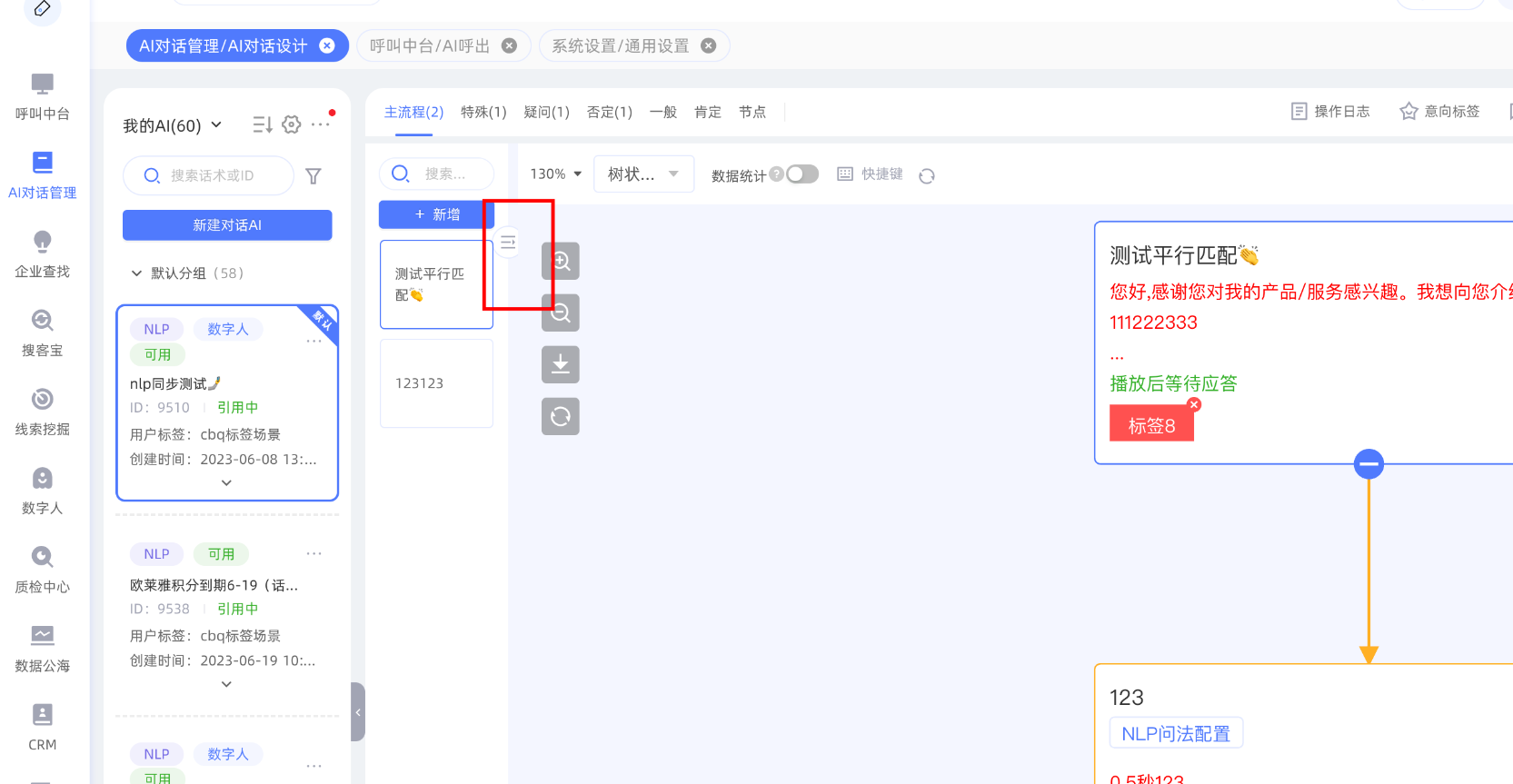Image resolution: width=1513 pixels, height=784 pixels.
Task: Open the AI list settings gear
Action: [291, 125]
